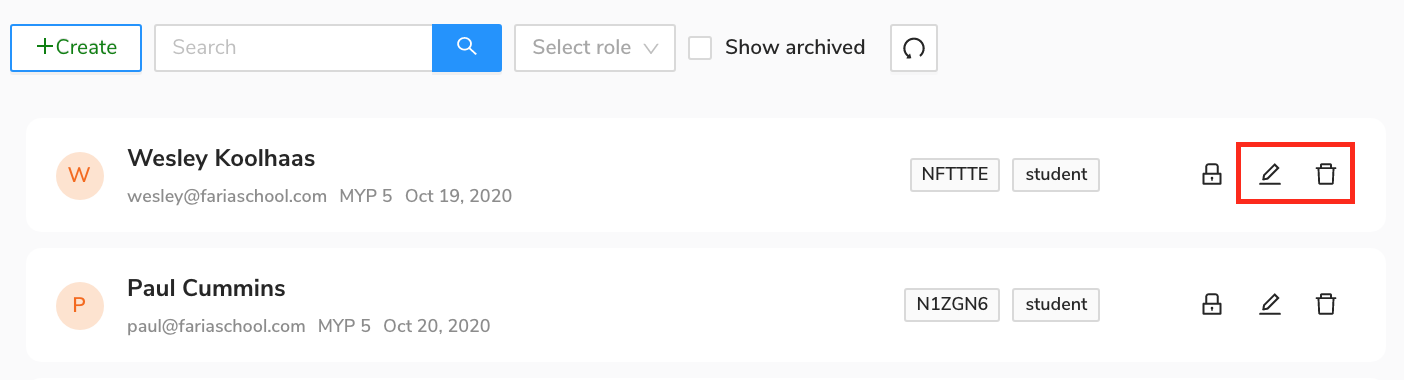Click the N1ZGN6 code tag
Viewport: 1404px width, 380px height.
coord(952,304)
